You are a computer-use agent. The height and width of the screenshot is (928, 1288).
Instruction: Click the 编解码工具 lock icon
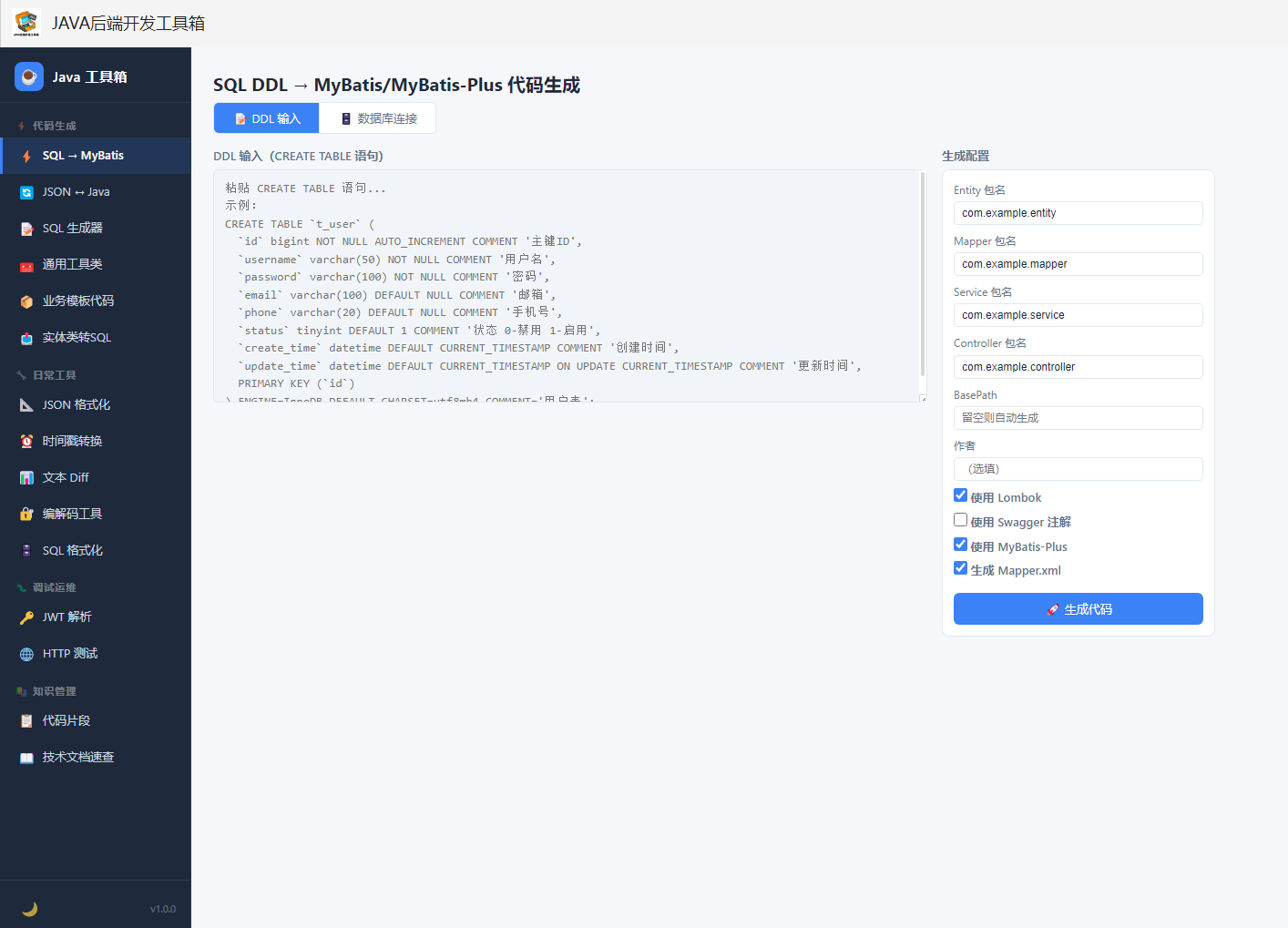[26, 515]
